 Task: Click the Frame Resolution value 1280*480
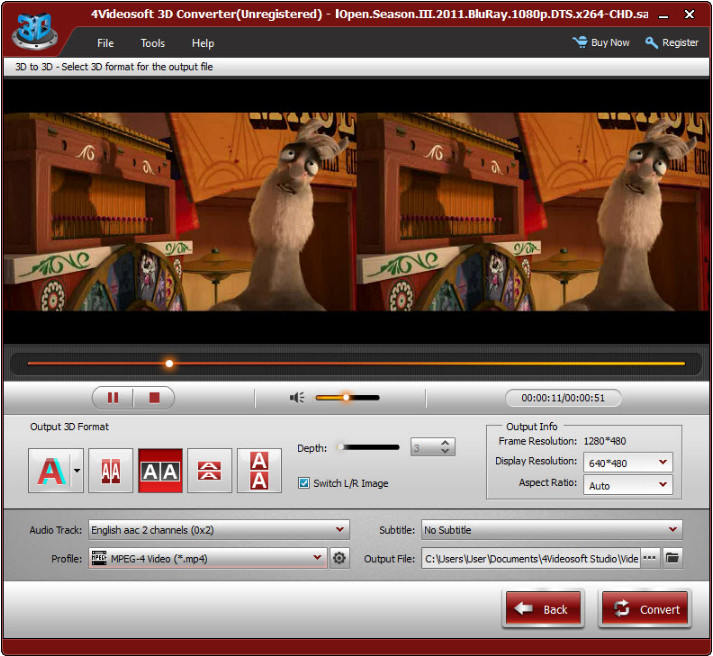click(x=605, y=441)
